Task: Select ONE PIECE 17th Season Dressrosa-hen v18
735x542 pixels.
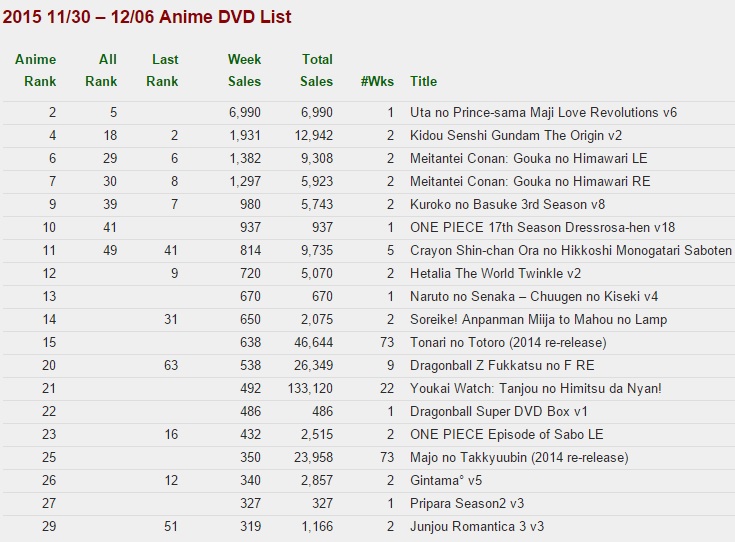Action: pos(542,227)
